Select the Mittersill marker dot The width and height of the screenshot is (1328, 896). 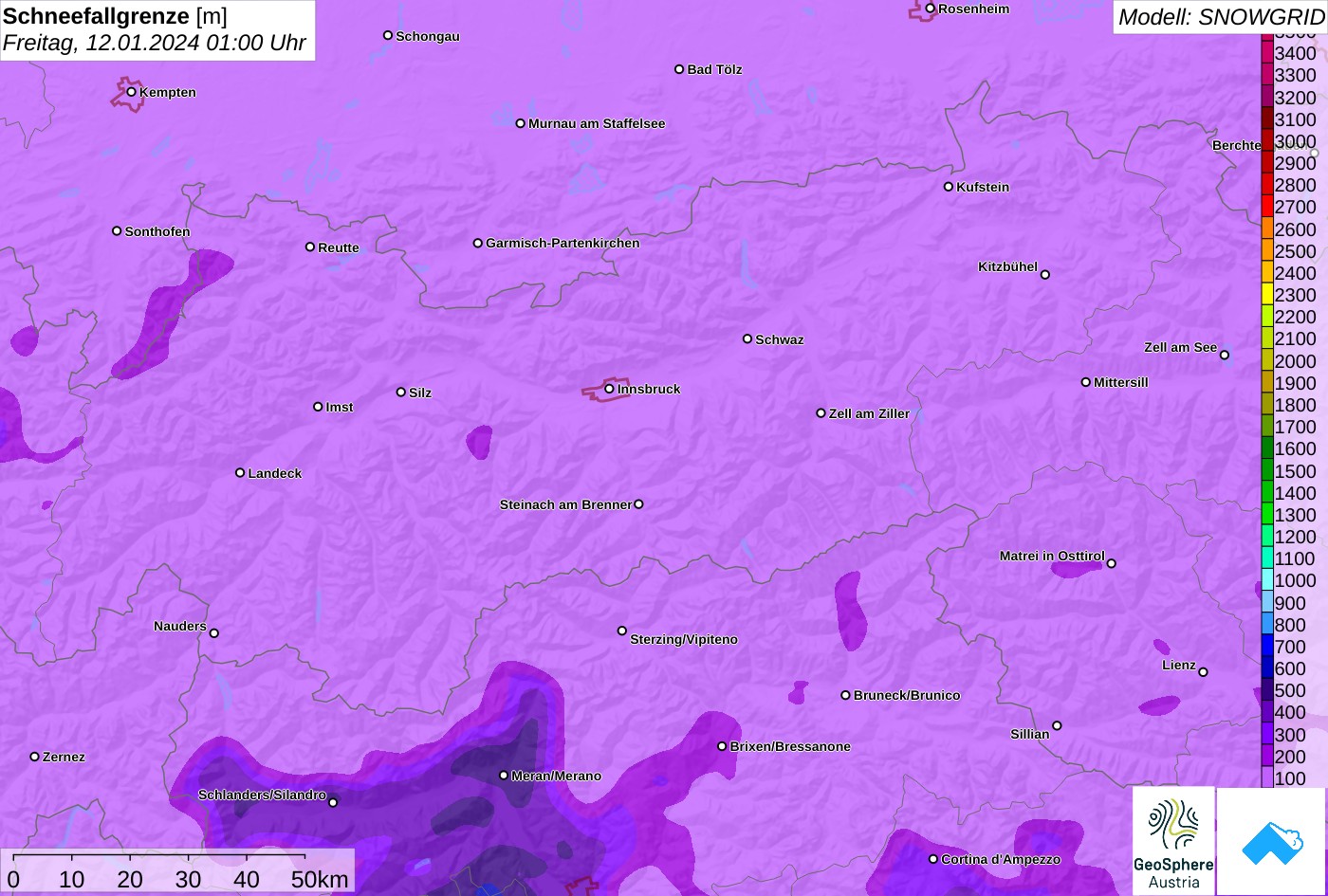click(1086, 382)
